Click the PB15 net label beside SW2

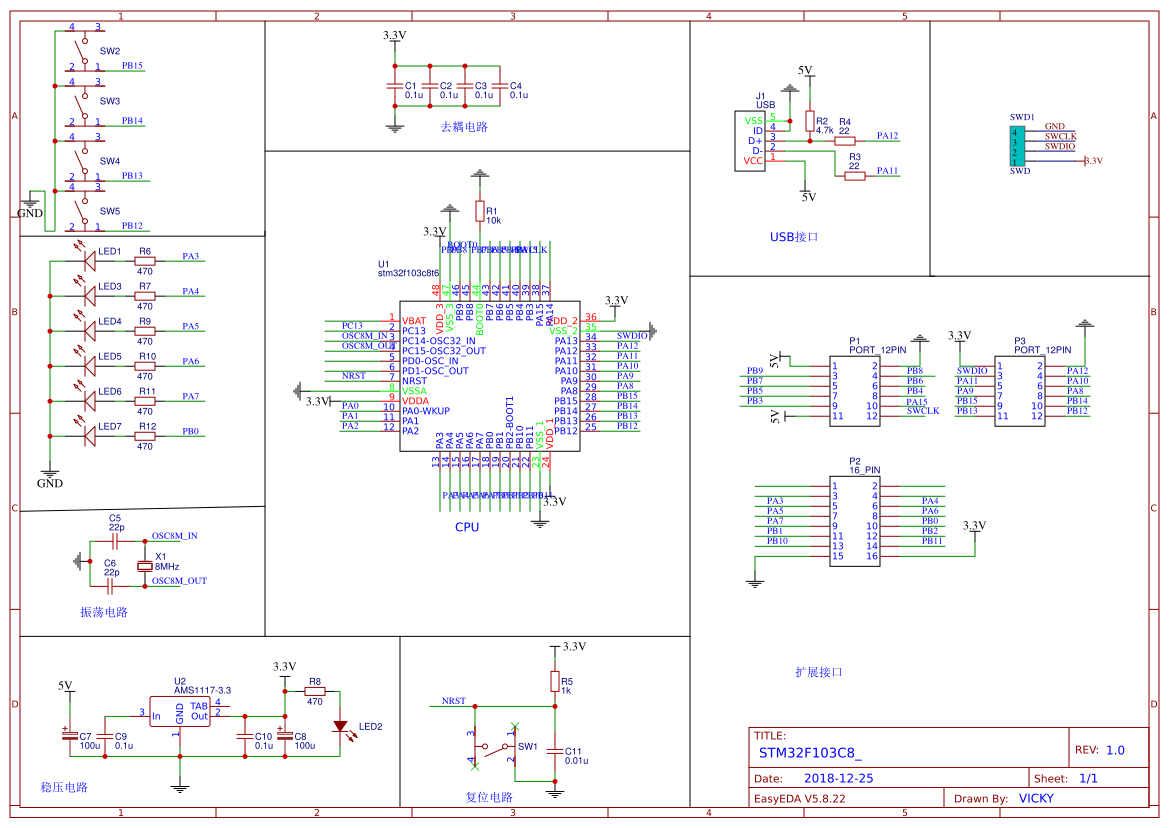(132, 66)
